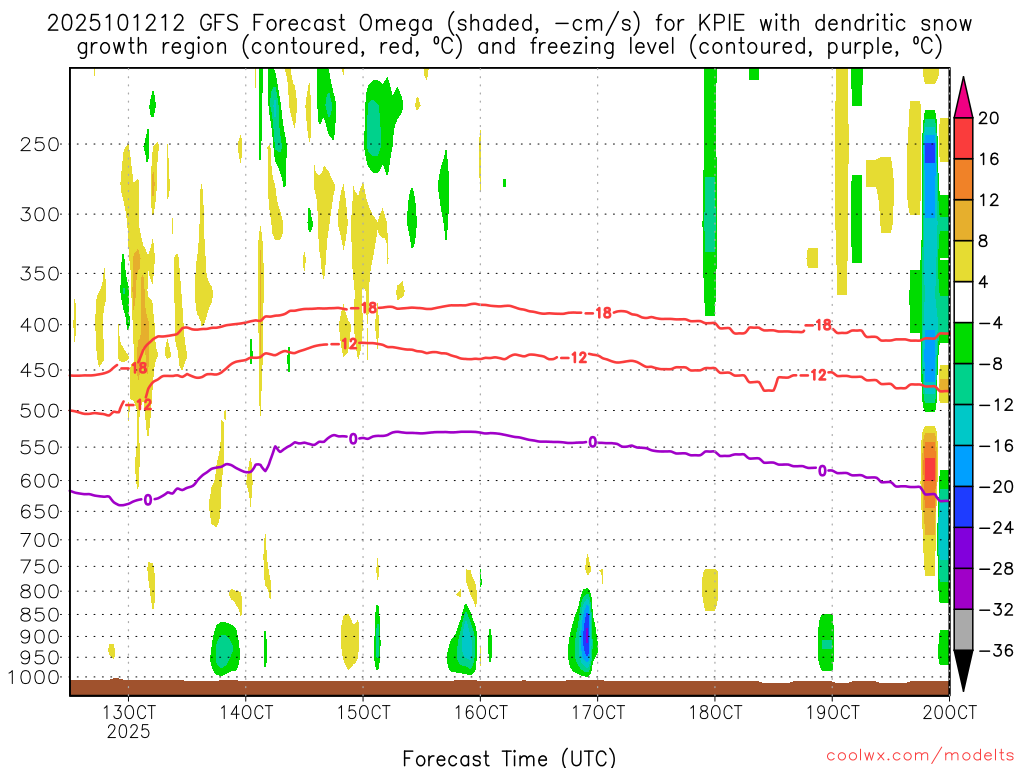Image resolution: width=1024 pixels, height=768 pixels.
Task: Click the Forecast Time (UTC) axis title
Action: 509,758
